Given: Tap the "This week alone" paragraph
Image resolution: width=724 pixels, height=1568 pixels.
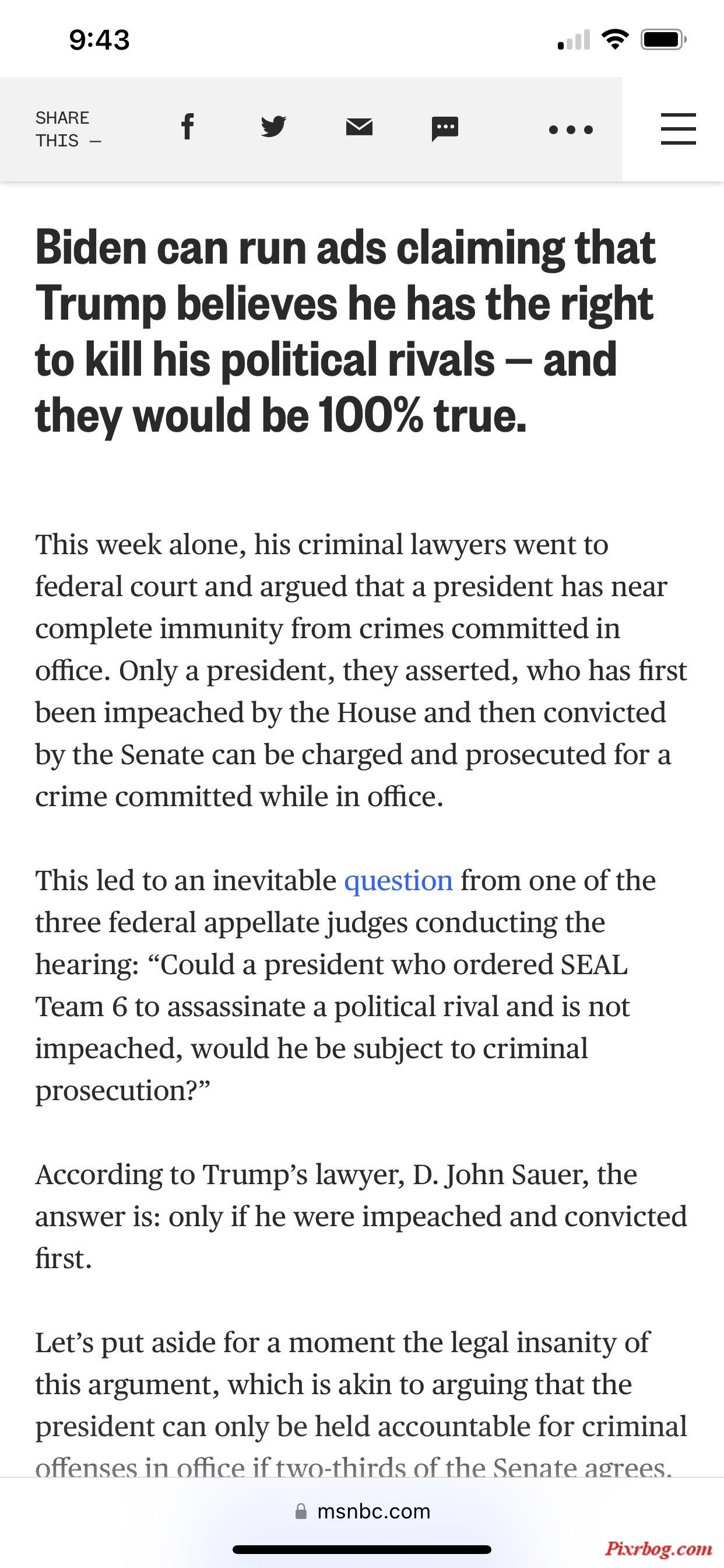Looking at the screenshot, I should (361, 670).
